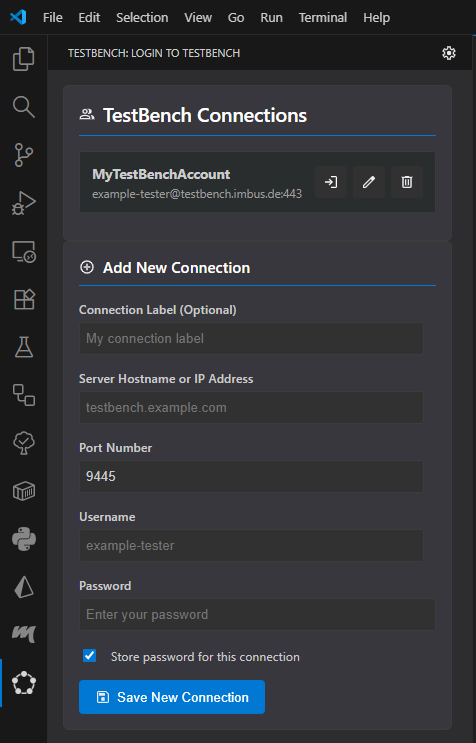Open the Edit menu

coord(89,18)
